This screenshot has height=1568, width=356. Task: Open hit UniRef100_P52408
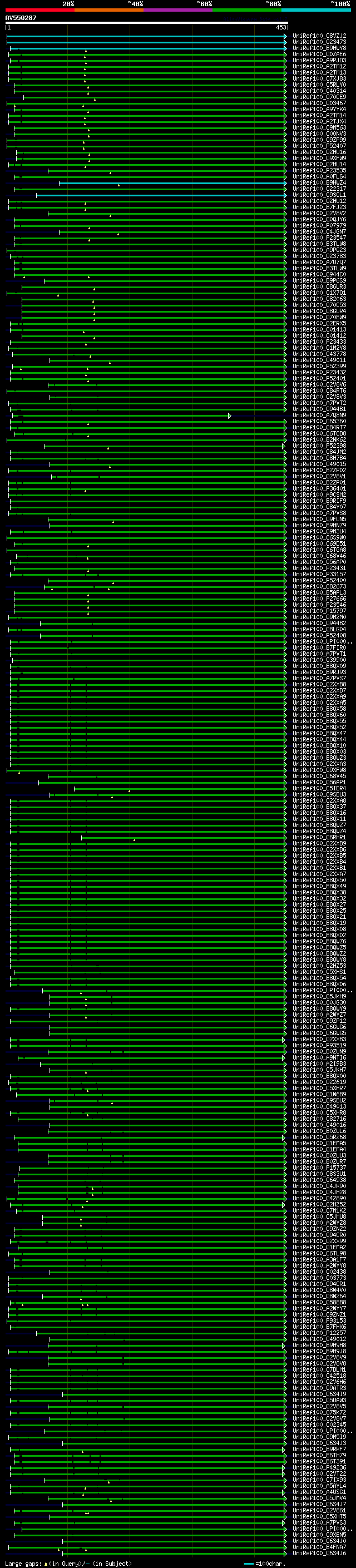(x=319, y=635)
